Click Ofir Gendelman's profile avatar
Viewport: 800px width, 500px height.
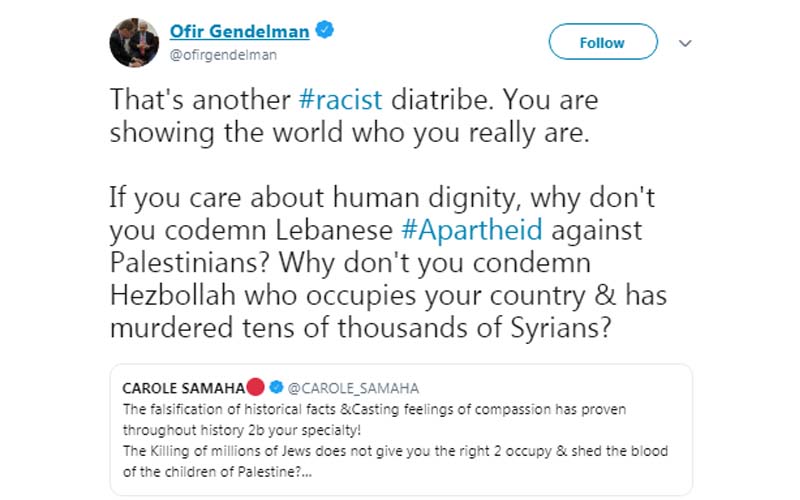point(133,42)
